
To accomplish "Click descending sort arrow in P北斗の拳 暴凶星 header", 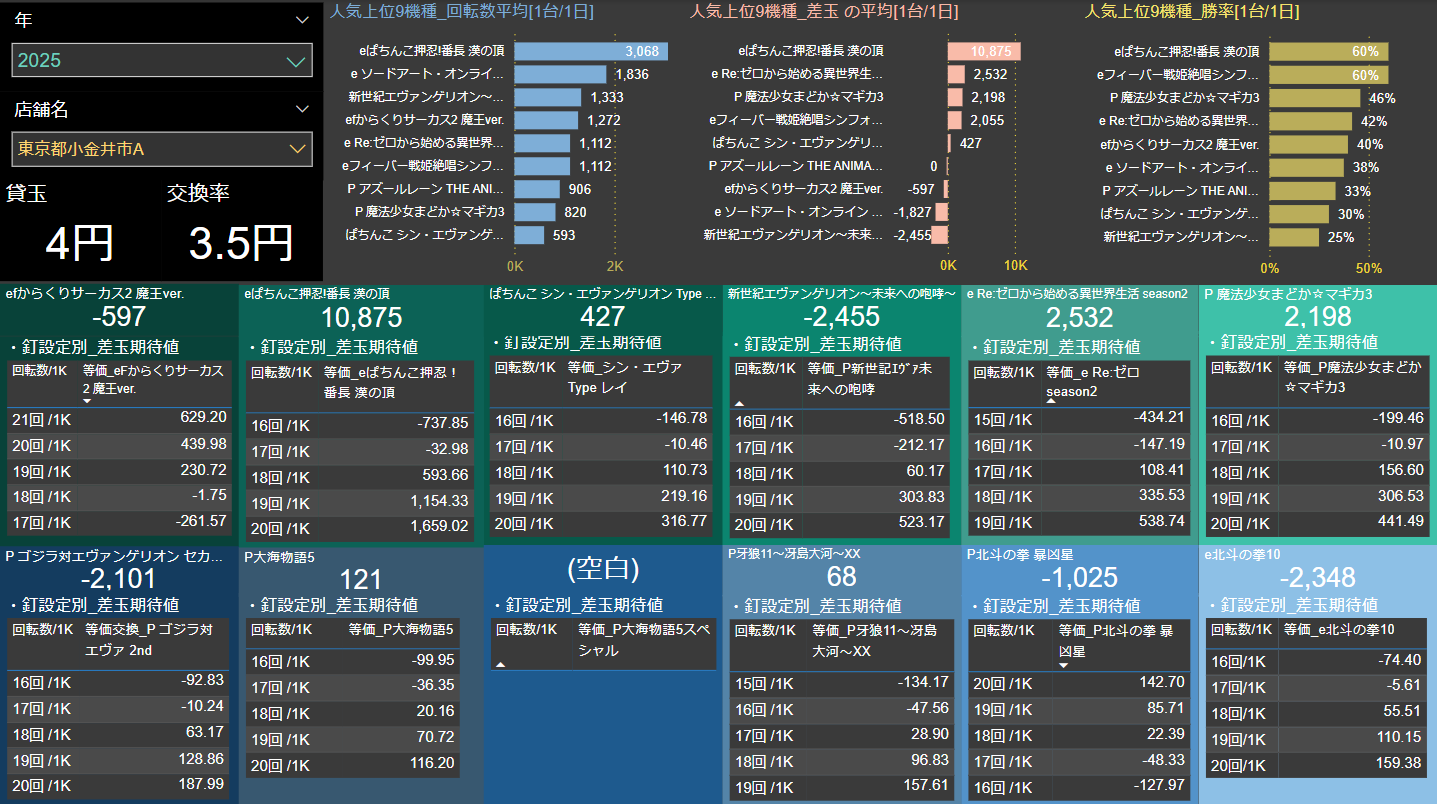I will click(1063, 664).
